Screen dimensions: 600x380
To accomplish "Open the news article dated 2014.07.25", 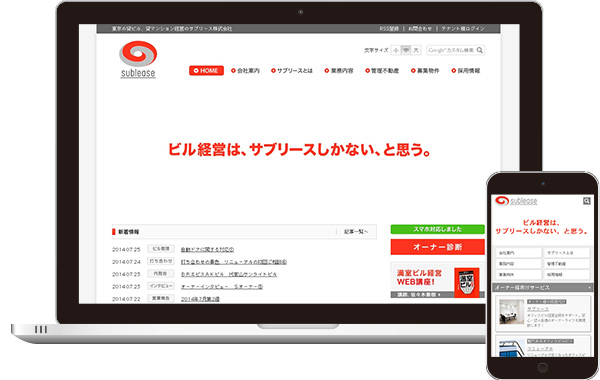I will pyautogui.click(x=207, y=250).
